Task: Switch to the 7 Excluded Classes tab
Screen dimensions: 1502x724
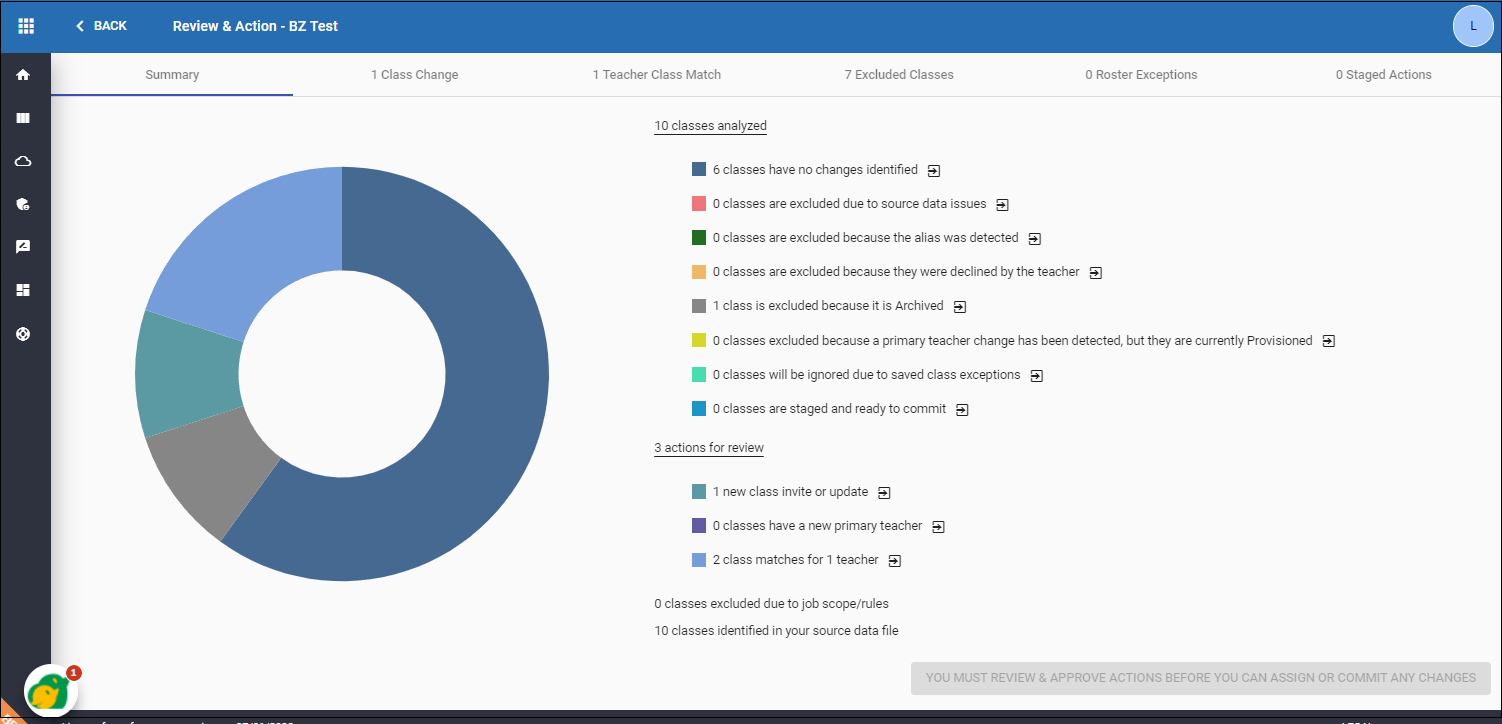Action: [904, 75]
